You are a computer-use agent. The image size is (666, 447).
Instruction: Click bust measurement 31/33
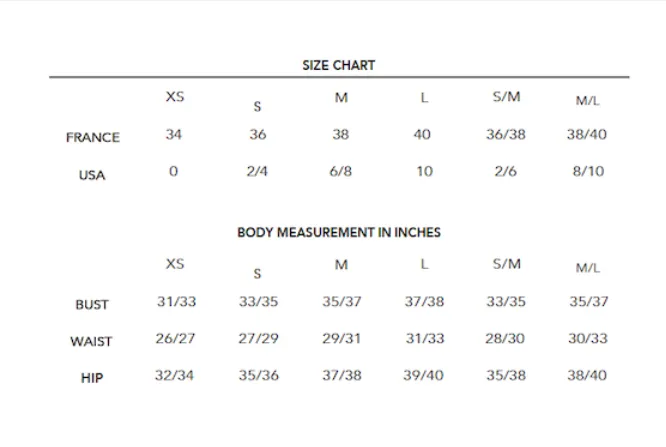(x=177, y=302)
